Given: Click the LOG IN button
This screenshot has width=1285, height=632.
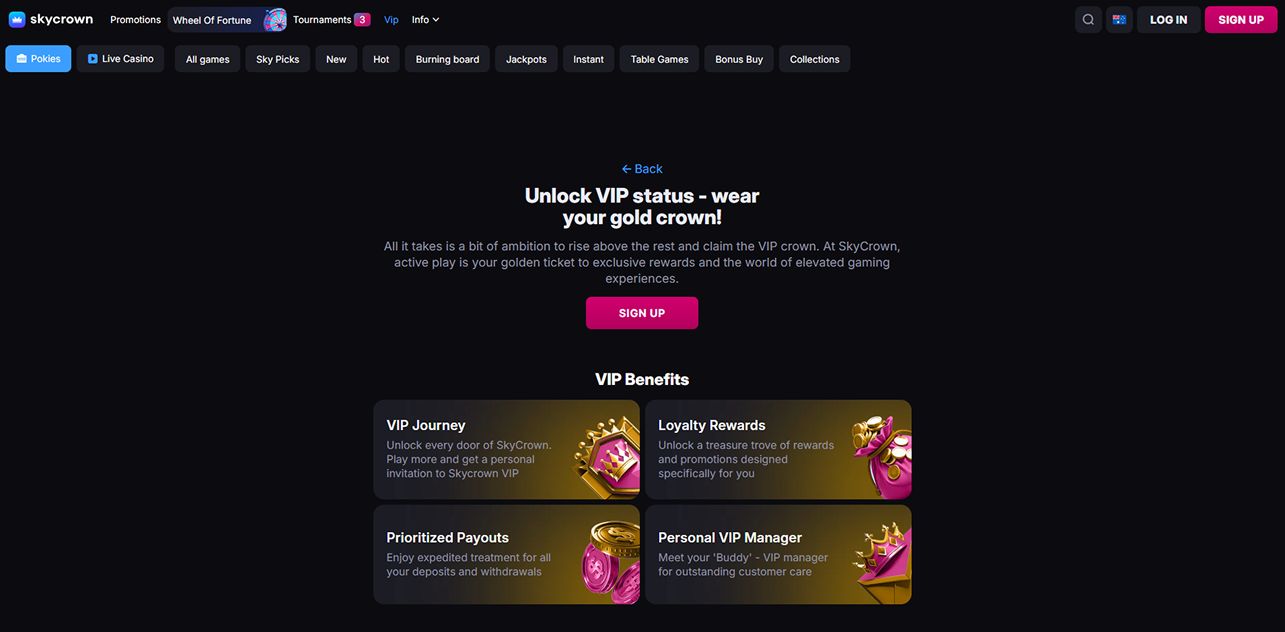Looking at the screenshot, I should tap(1168, 20).
